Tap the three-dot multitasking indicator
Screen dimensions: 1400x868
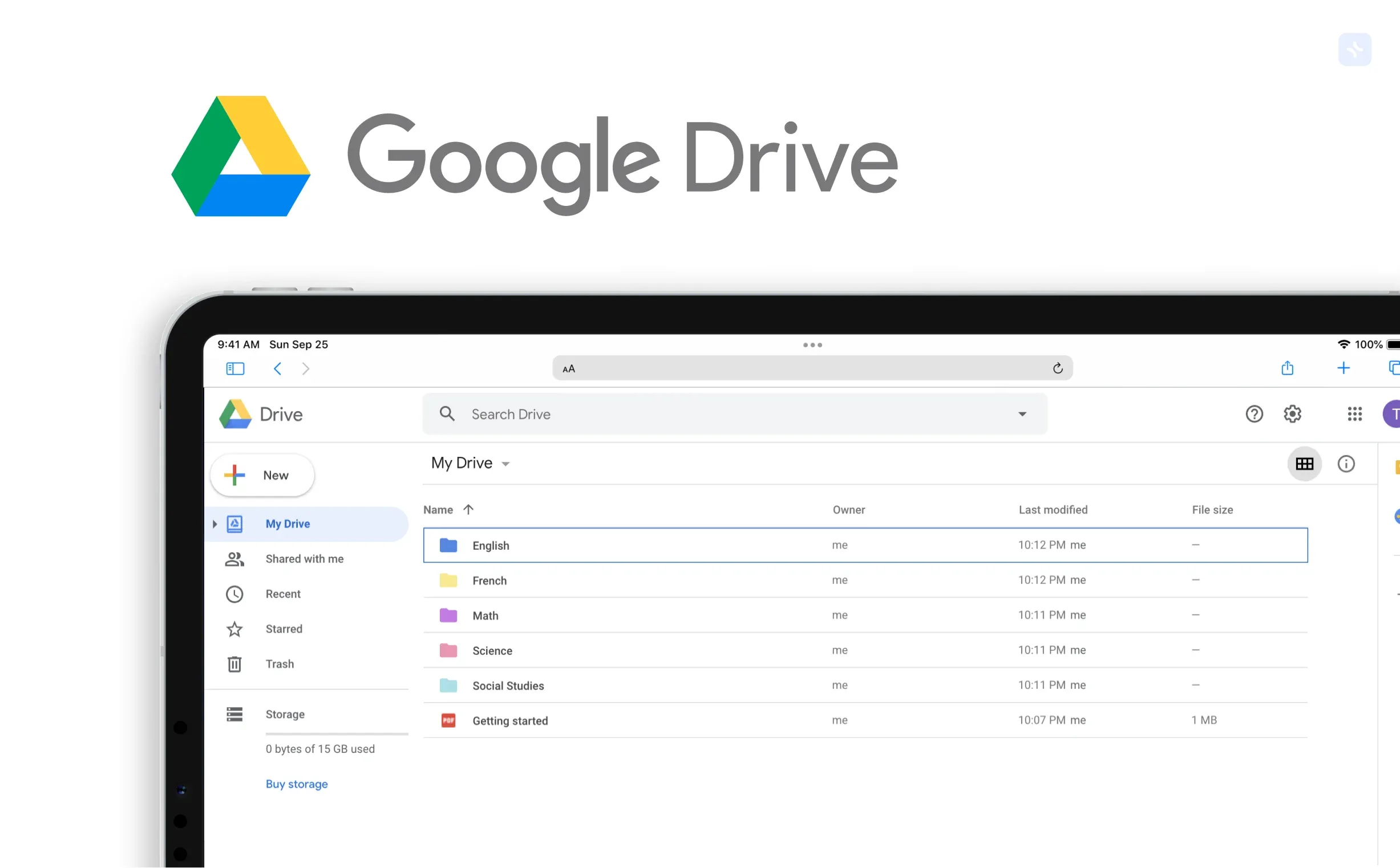(812, 344)
